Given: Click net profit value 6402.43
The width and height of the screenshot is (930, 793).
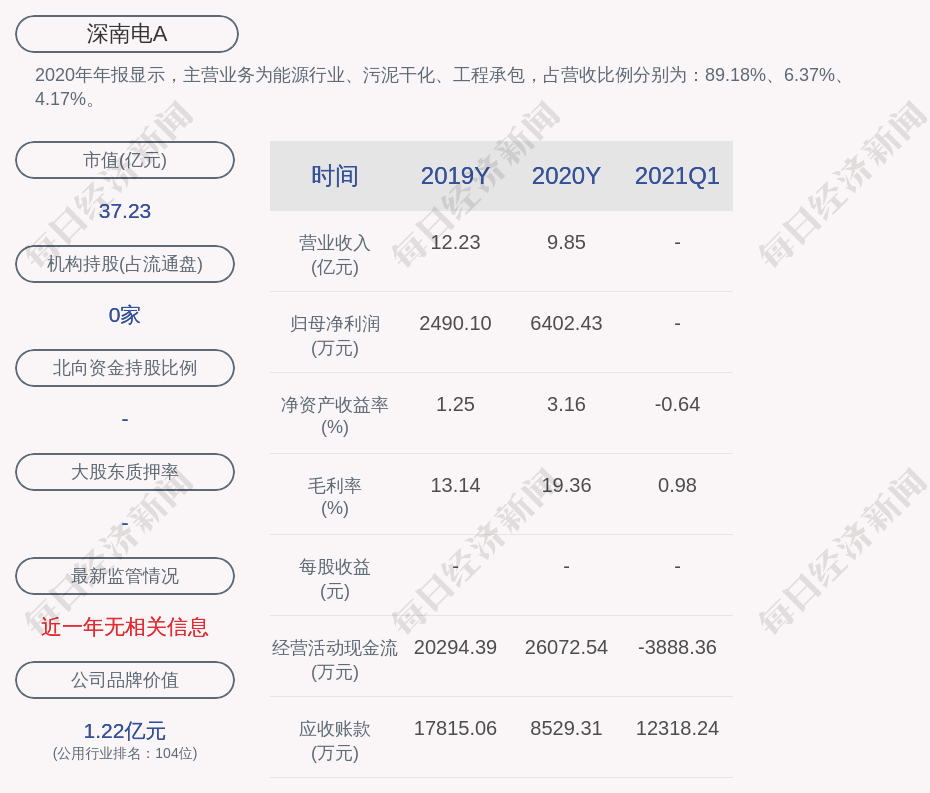Looking at the screenshot, I should point(566,324).
